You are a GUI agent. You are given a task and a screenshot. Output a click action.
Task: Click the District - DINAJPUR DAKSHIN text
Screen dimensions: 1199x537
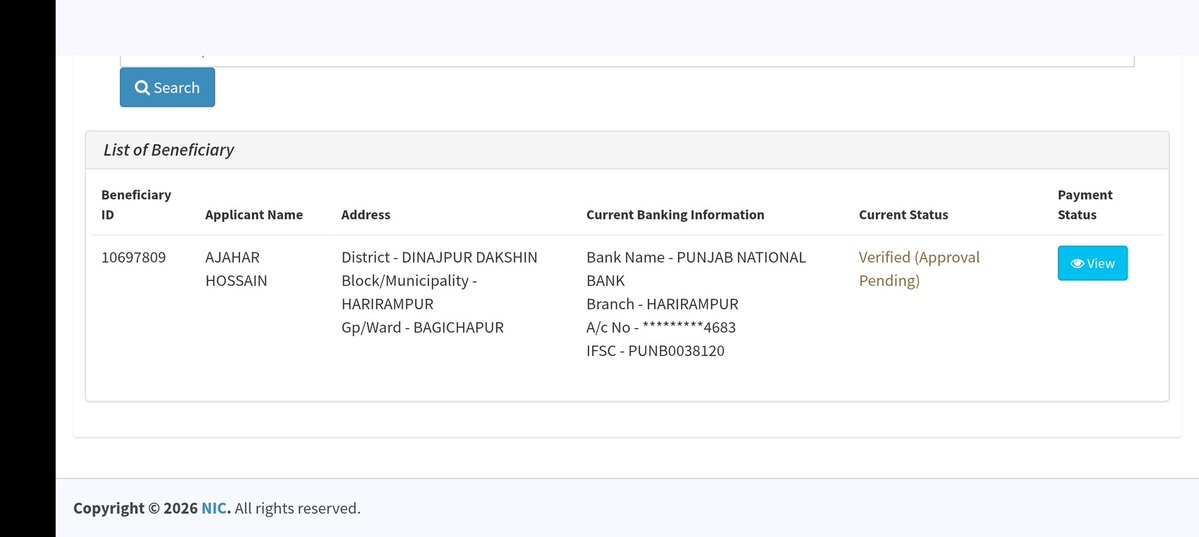click(x=439, y=257)
